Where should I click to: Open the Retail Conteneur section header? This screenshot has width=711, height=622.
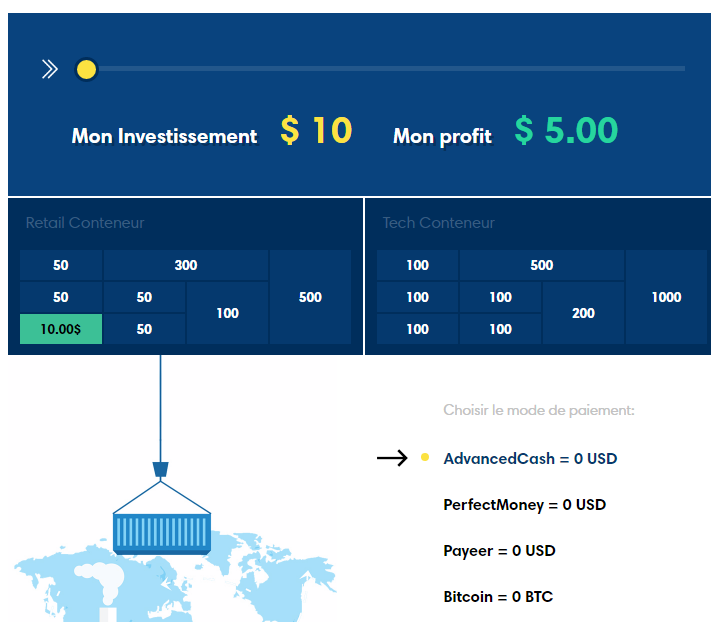pyautogui.click(x=85, y=223)
